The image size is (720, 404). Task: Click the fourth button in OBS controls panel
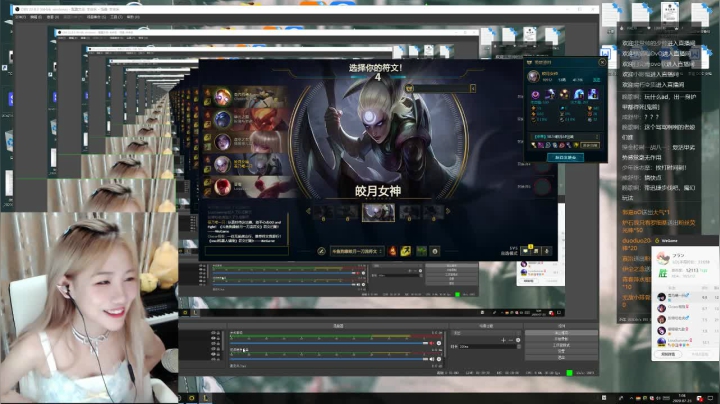click(x=561, y=351)
